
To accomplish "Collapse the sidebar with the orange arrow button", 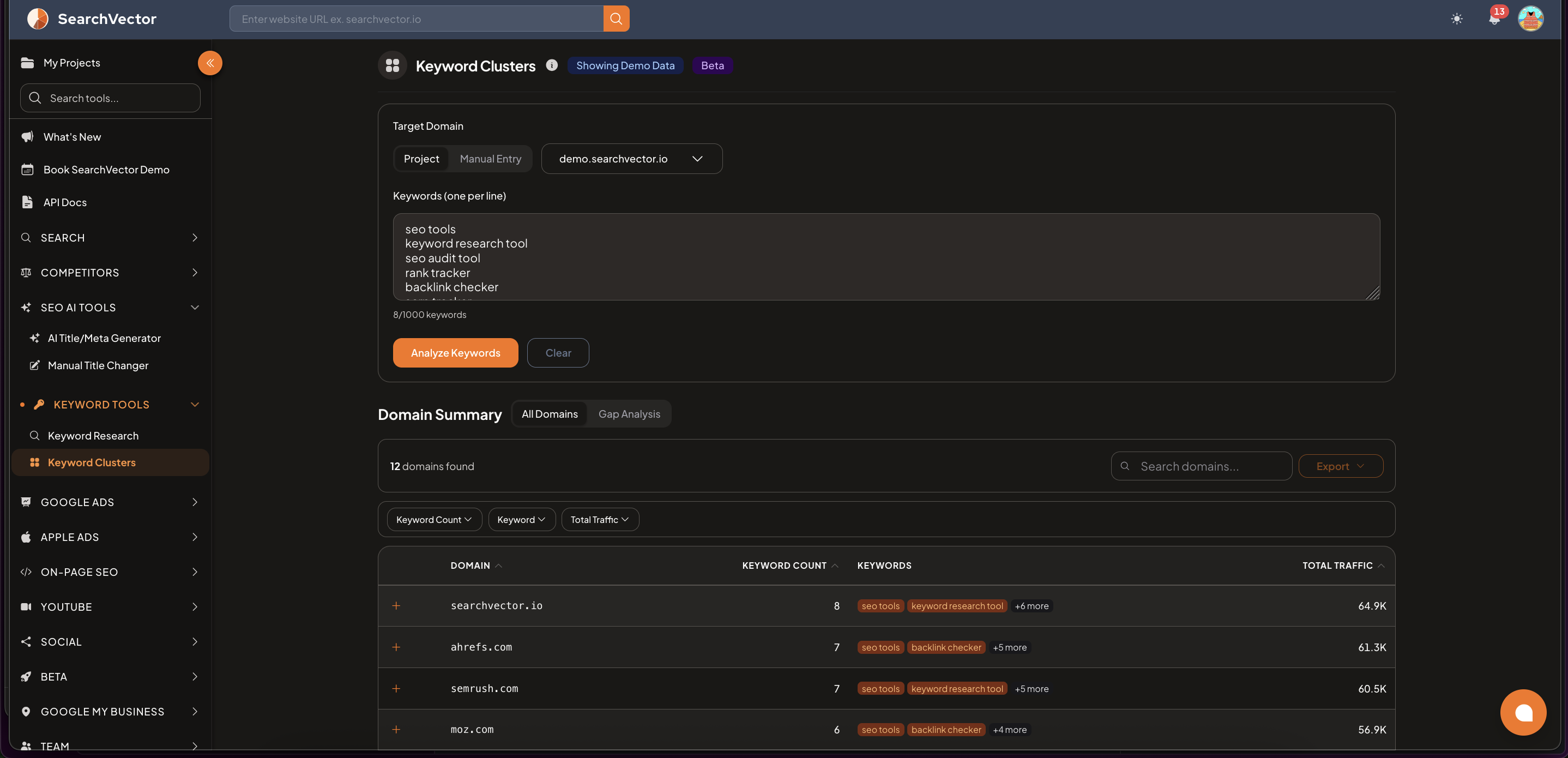I will 210,63.
